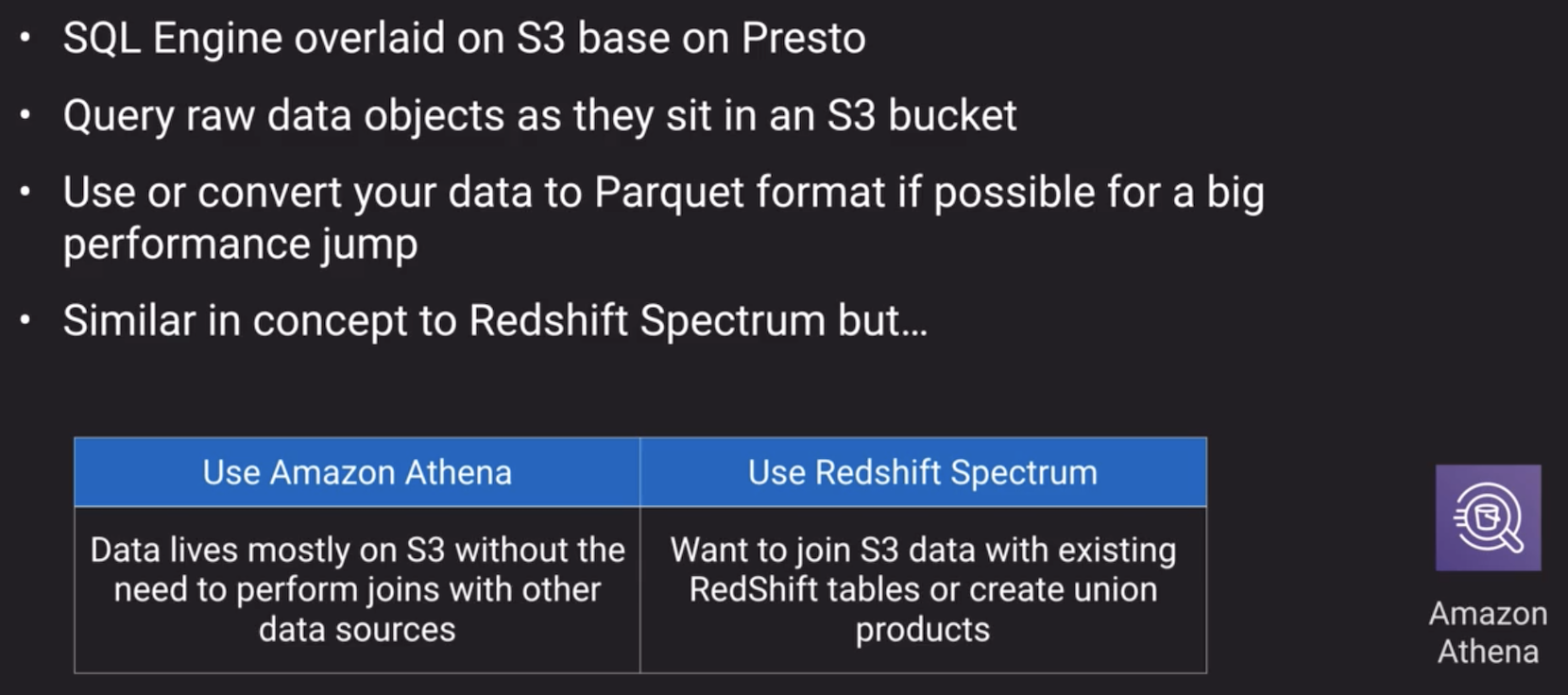Click the bullet dot before SQL Engine
This screenshot has width=1568, height=695.
coord(26,39)
